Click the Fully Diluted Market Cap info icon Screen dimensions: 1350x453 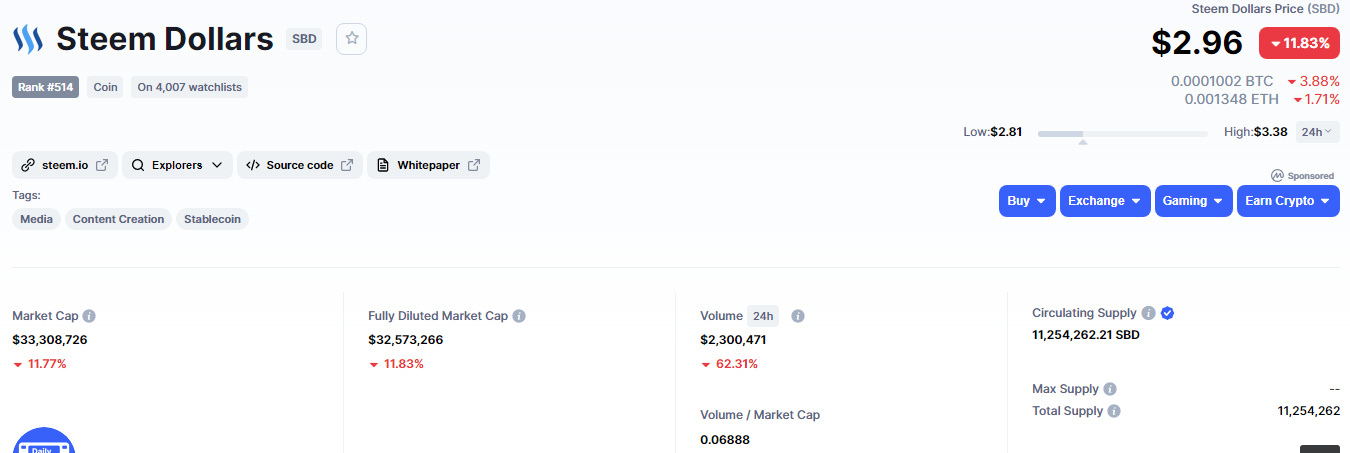[519, 316]
